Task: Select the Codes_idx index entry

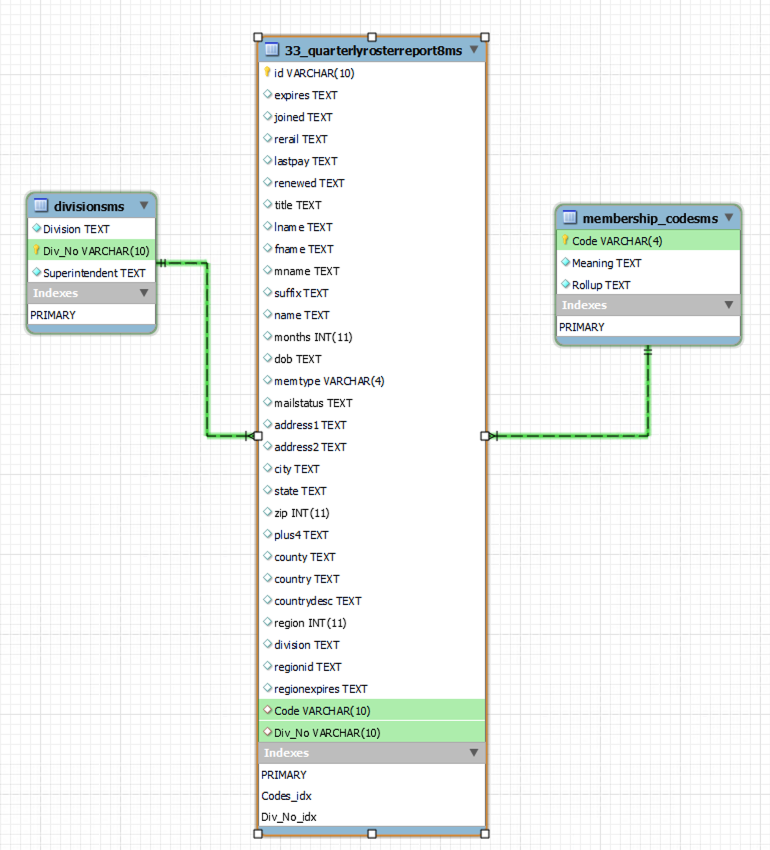Action: point(373,795)
